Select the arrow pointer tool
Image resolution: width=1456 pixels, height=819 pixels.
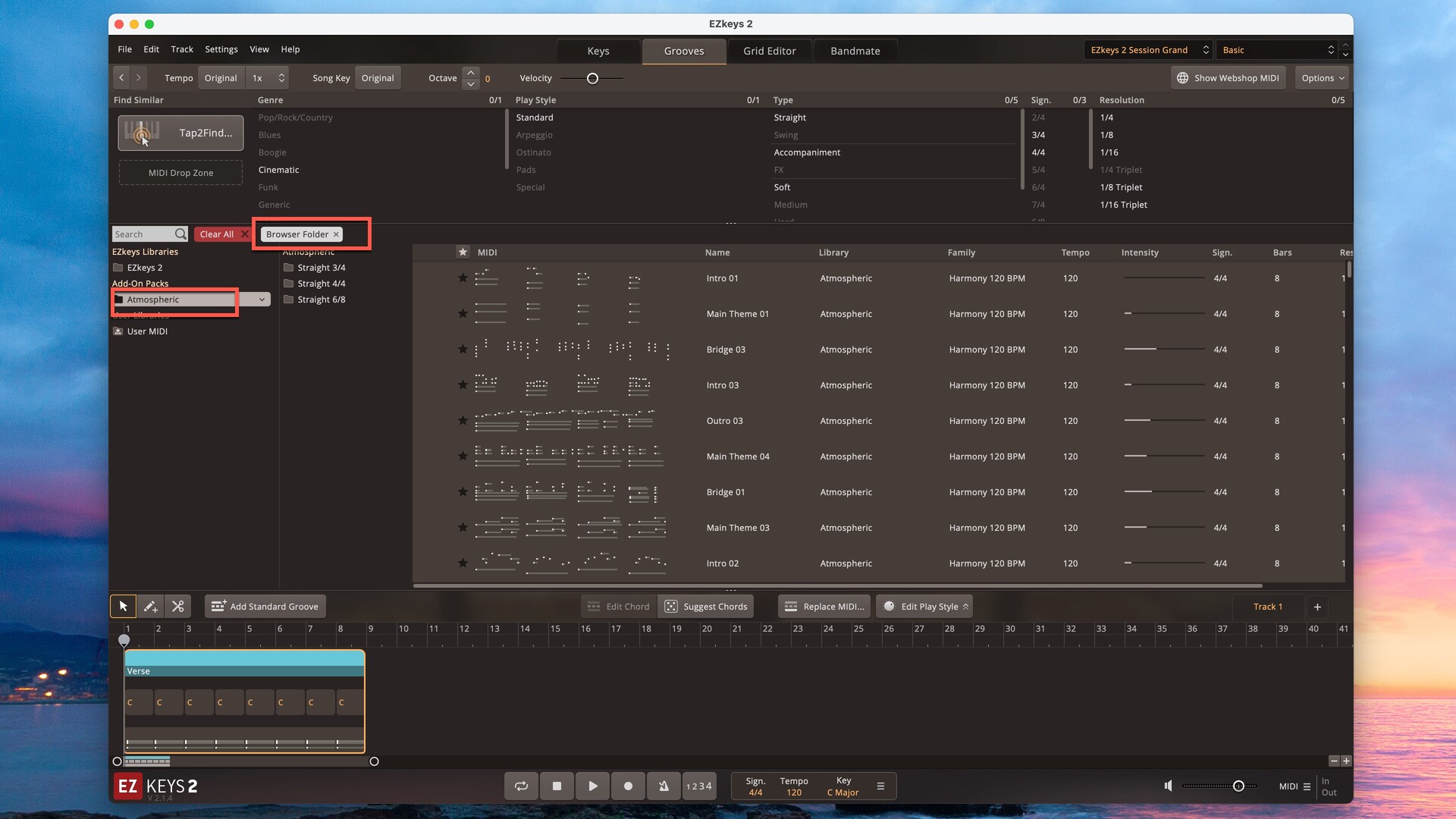click(x=123, y=607)
